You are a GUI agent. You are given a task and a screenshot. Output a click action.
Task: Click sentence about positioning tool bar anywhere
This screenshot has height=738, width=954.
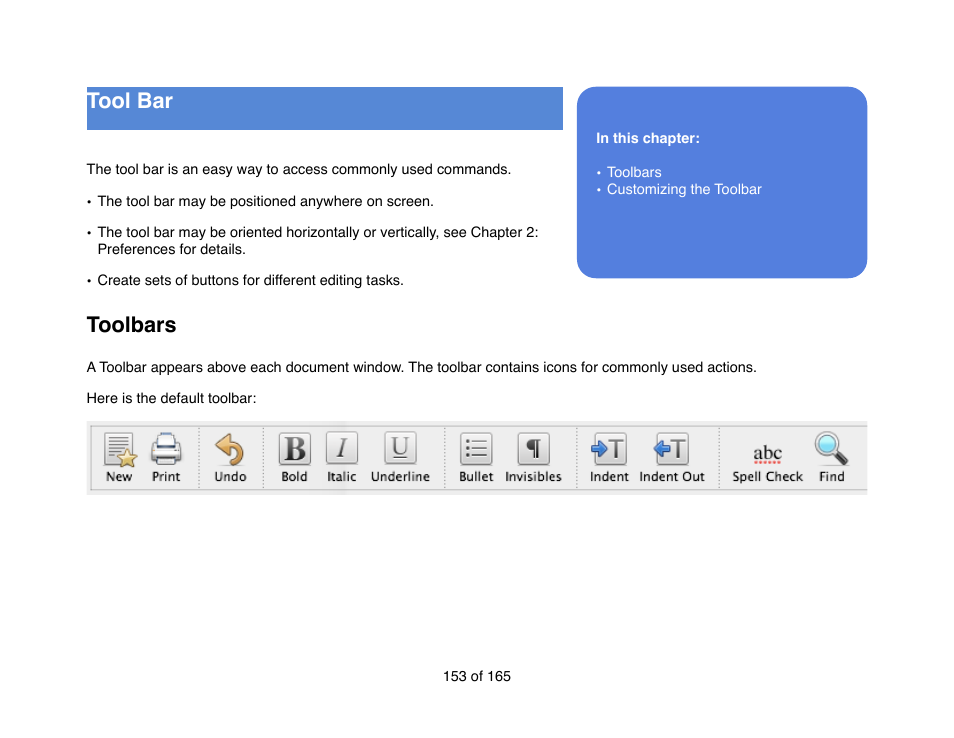click(265, 201)
